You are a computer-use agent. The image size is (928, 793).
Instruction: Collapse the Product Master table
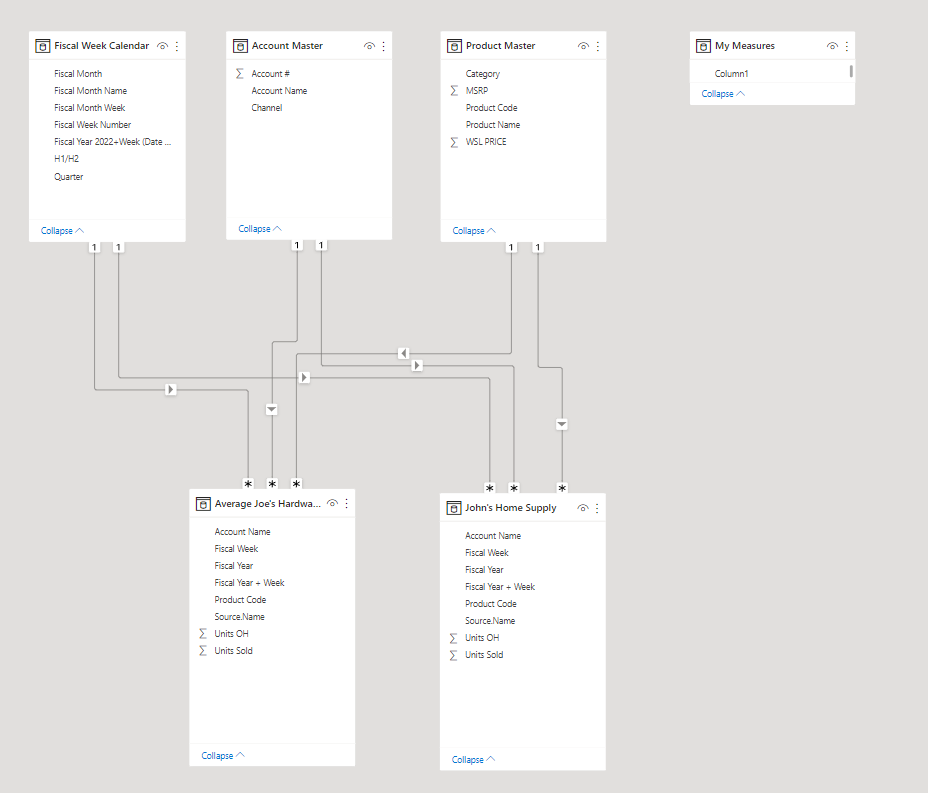(474, 231)
